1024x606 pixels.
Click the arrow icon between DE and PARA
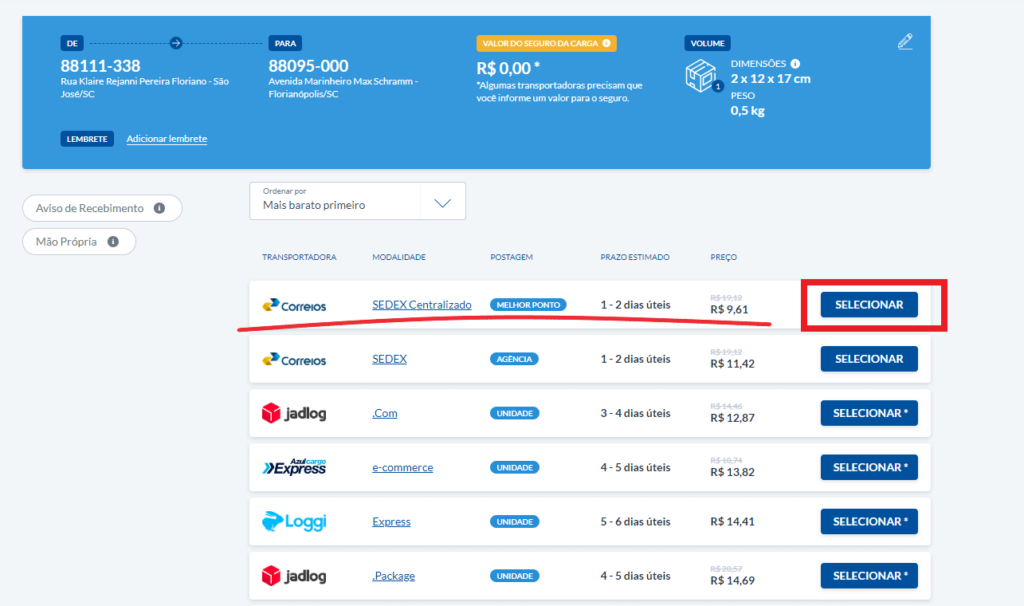tap(176, 43)
